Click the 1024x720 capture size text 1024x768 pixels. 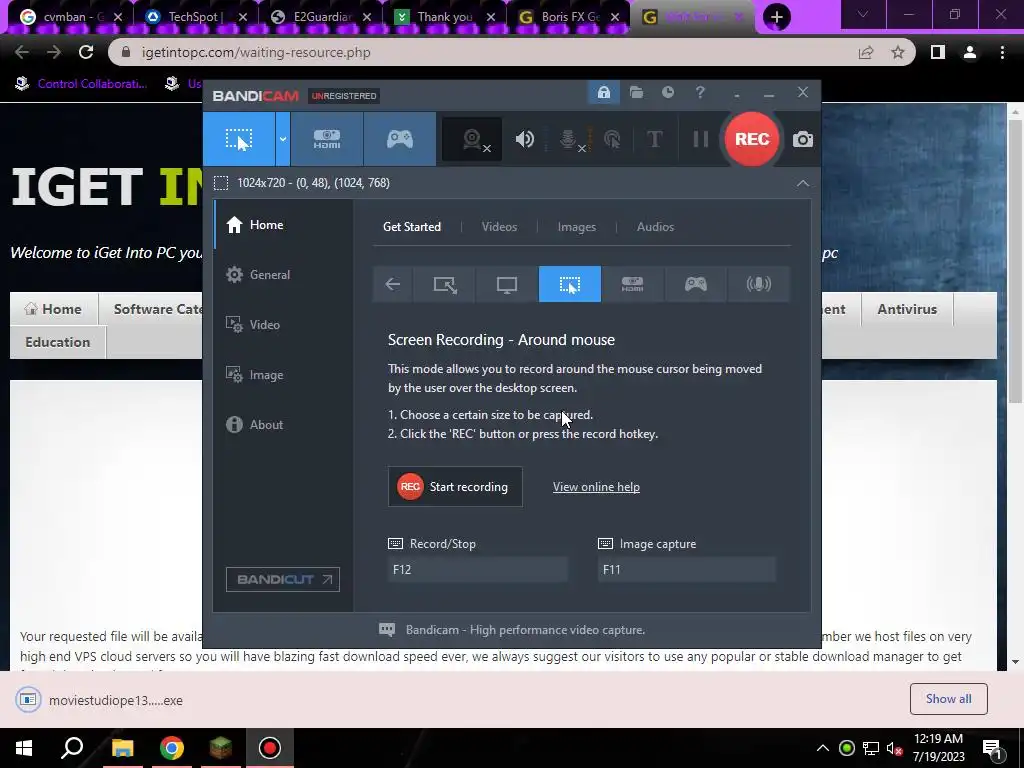coord(313,183)
